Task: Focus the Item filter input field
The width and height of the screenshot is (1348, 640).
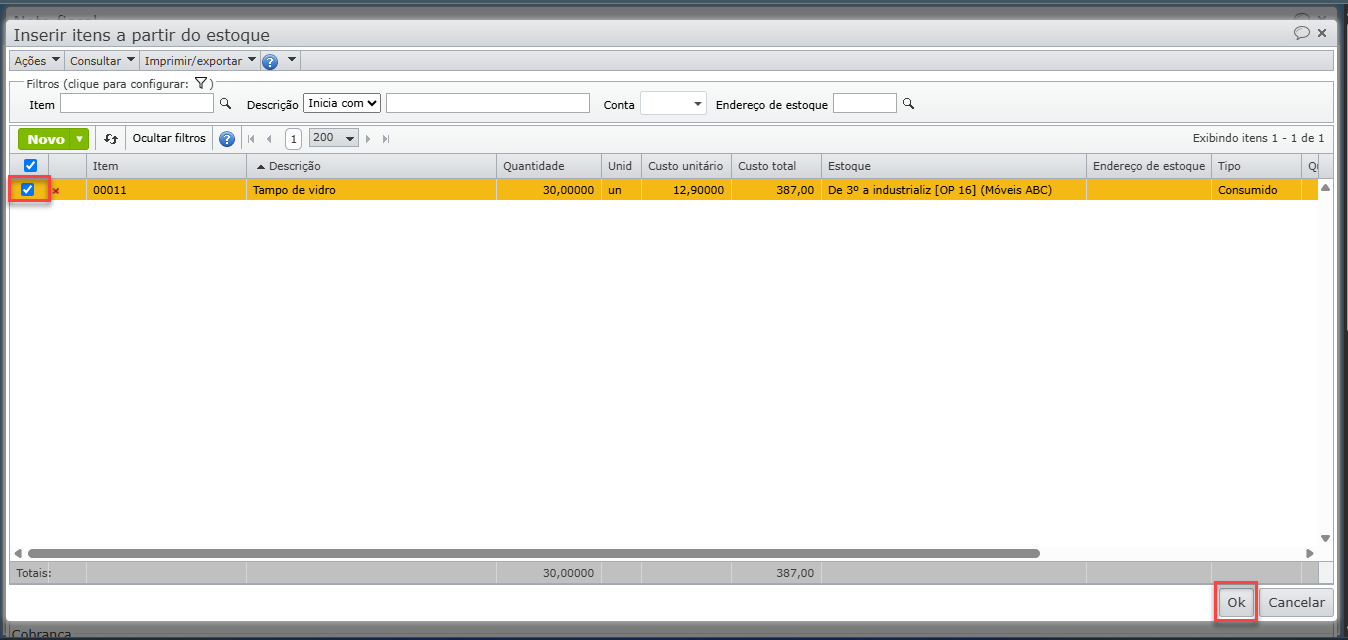Action: 137,103
